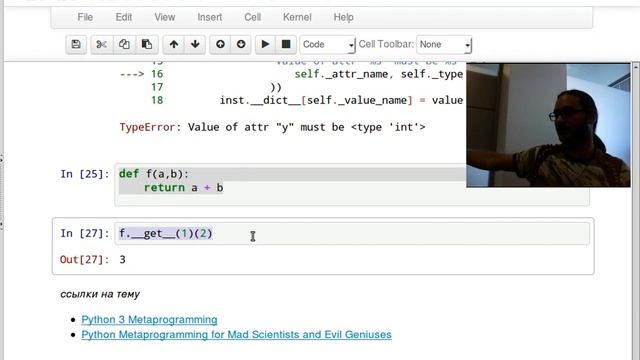The height and width of the screenshot is (360, 640).
Task: Click the Out[27]: output label
Action: (84, 260)
